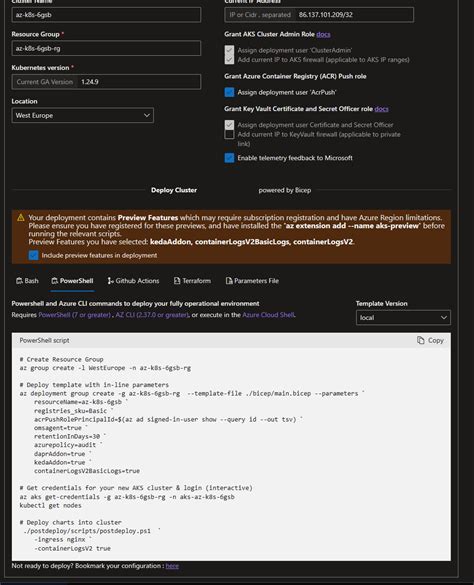Click 'containerLogsV2BasicLogs=true' parameter line
474x585 pixels.
tap(87, 471)
